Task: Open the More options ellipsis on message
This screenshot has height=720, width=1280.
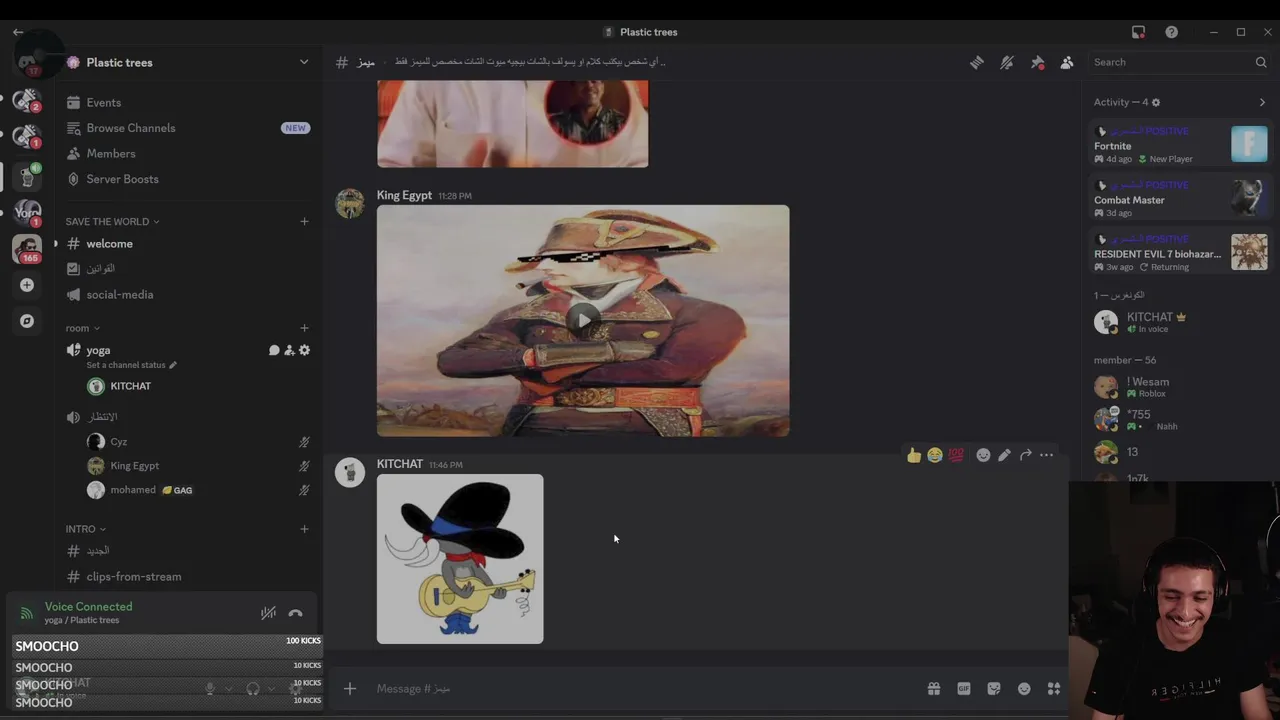Action: click(1046, 455)
